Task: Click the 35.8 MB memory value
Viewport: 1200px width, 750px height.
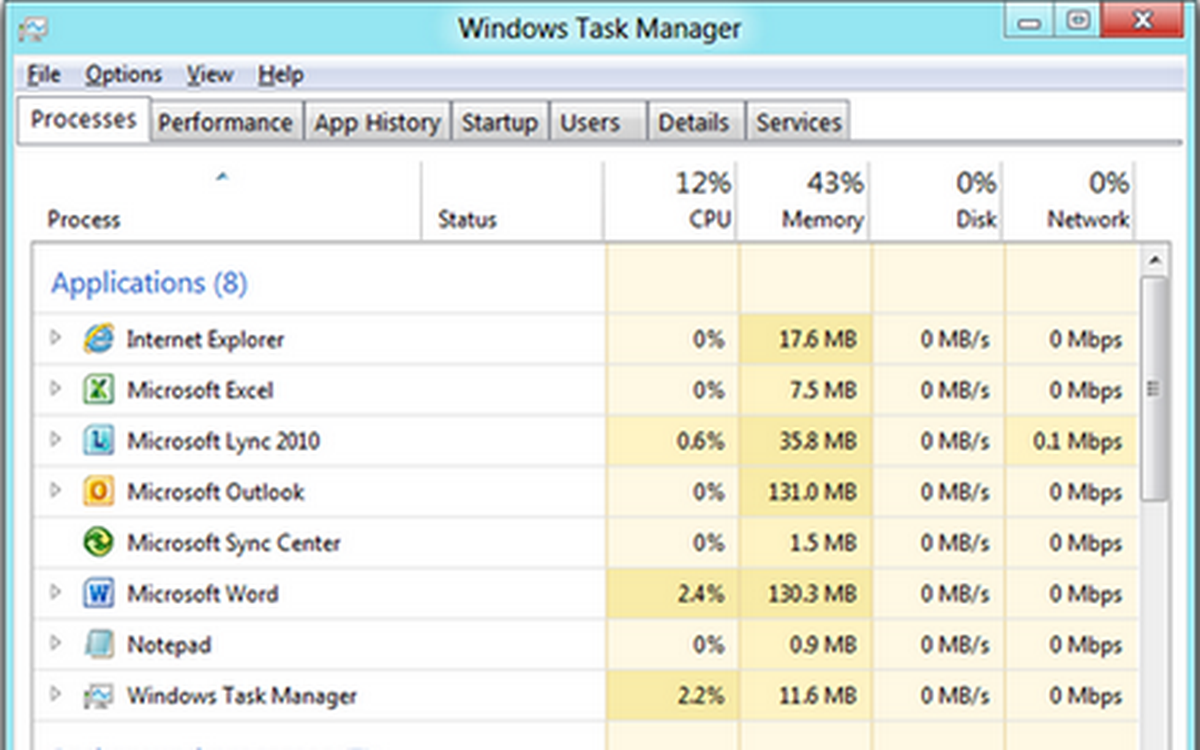Action: point(818,441)
